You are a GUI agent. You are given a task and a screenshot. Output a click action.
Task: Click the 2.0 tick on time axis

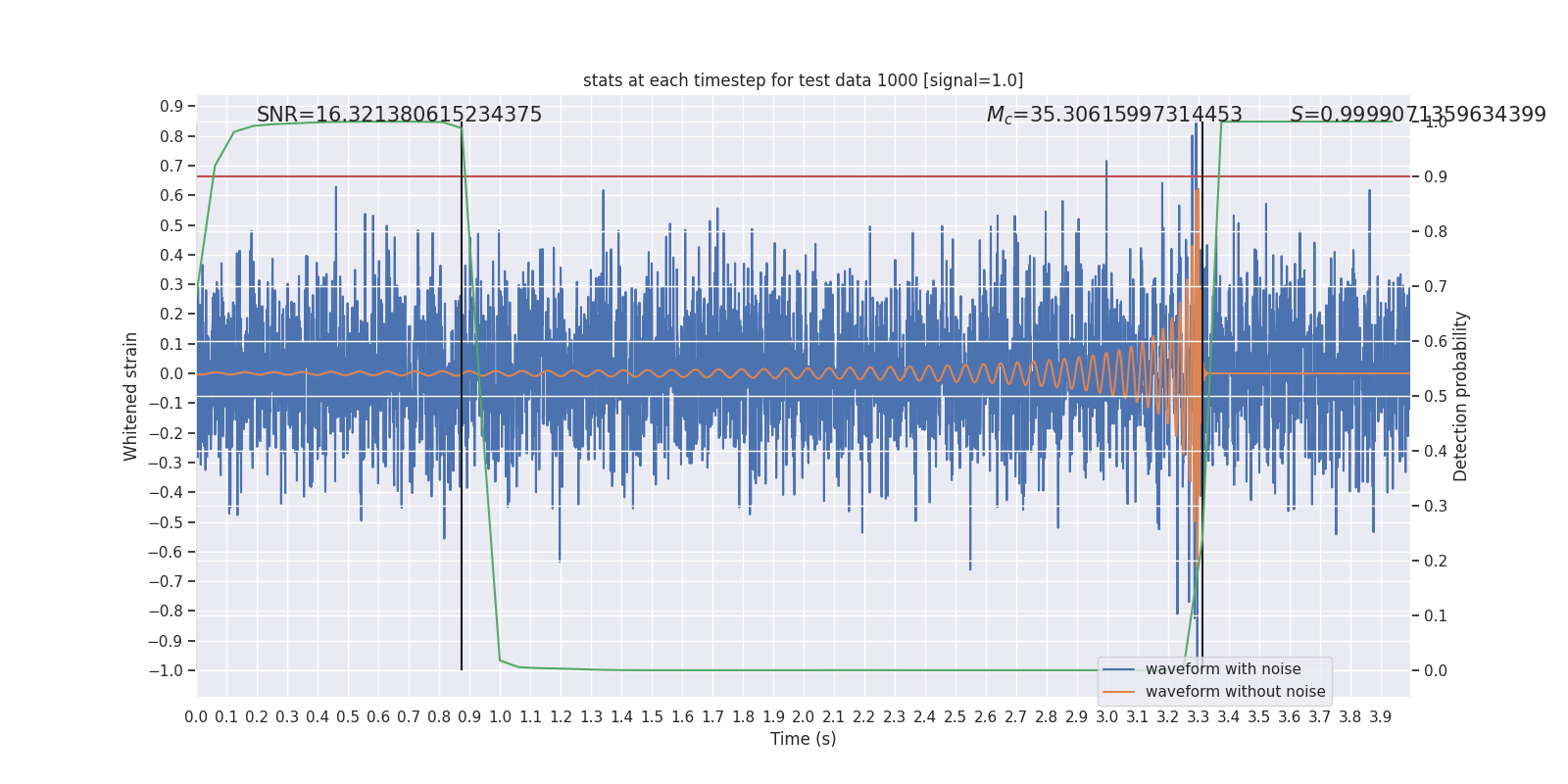(804, 717)
